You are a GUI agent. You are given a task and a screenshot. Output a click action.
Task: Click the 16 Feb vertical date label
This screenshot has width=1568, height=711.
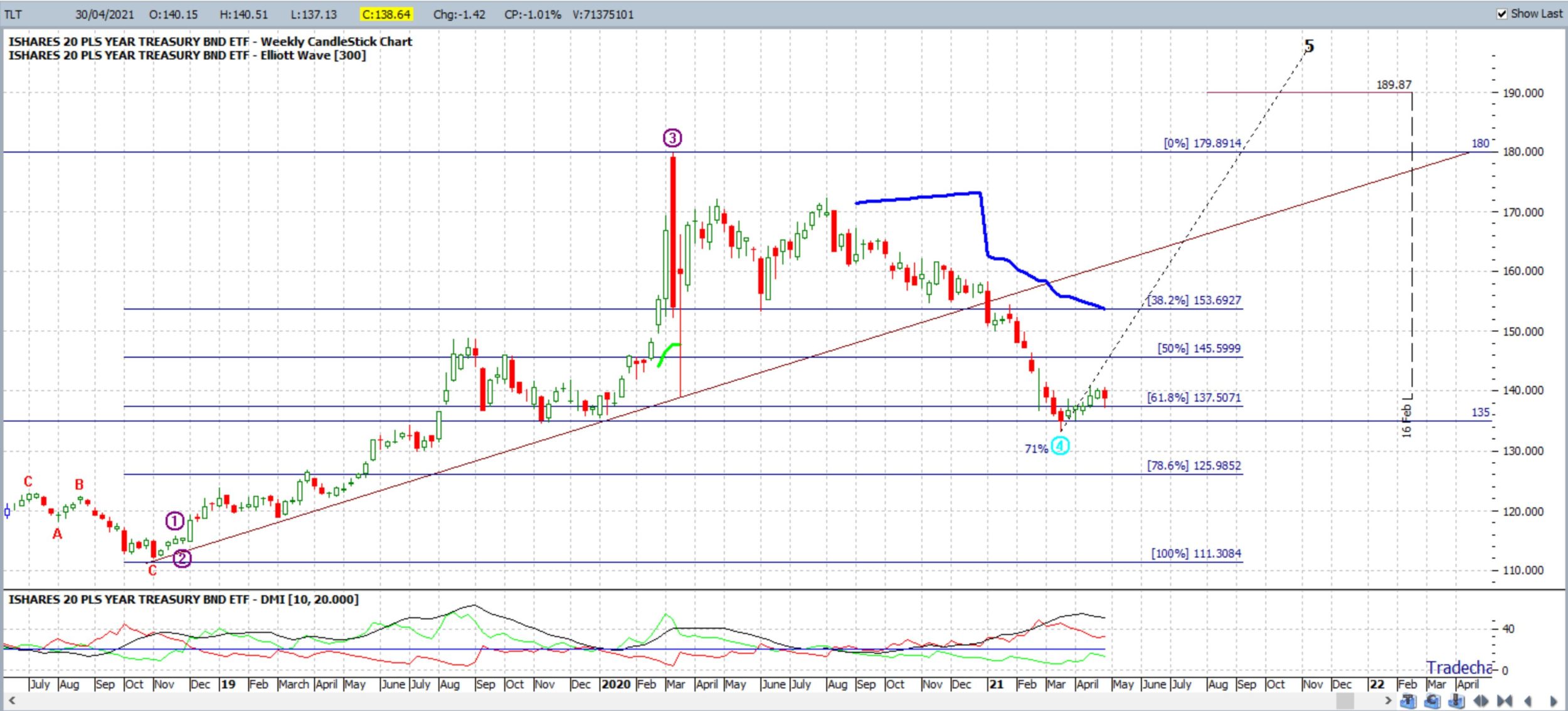point(1407,421)
